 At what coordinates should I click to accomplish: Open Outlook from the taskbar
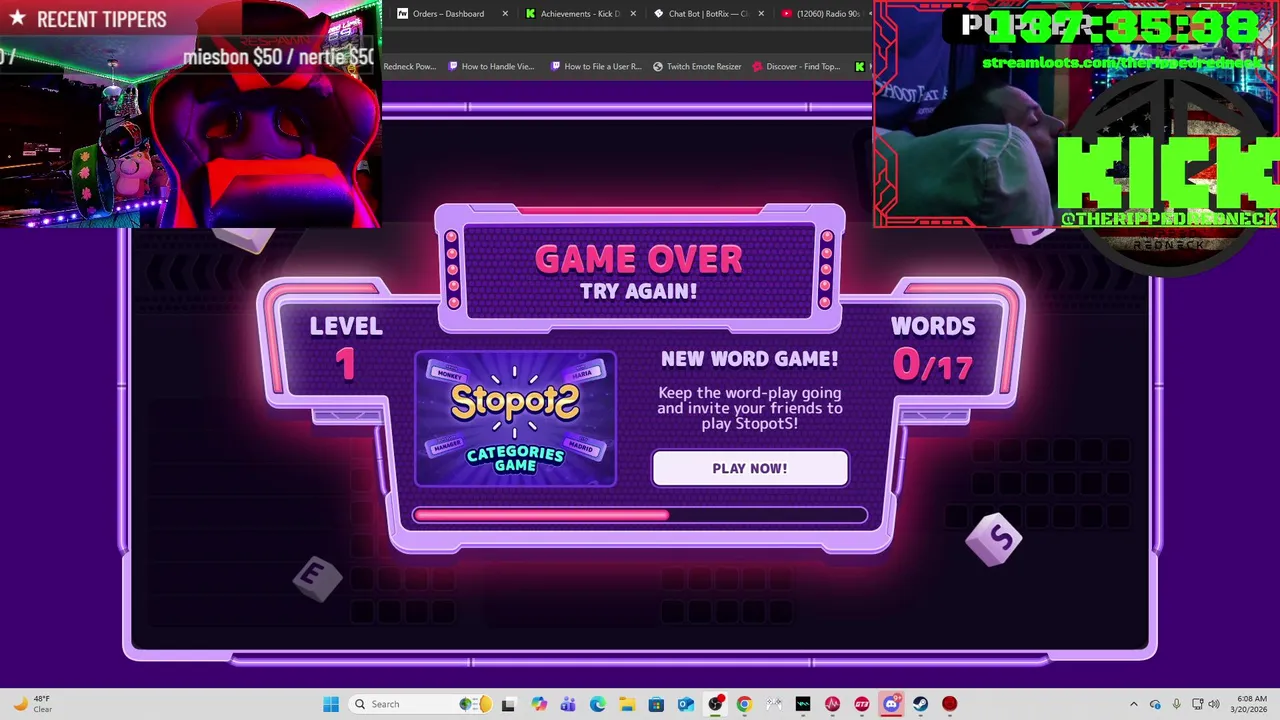(686, 704)
